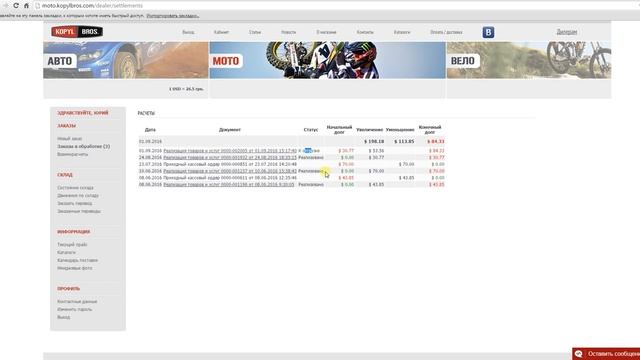This screenshot has width=640, height=360.
Task: Click the exchange rate text 1 USD
Action: click(x=186, y=89)
